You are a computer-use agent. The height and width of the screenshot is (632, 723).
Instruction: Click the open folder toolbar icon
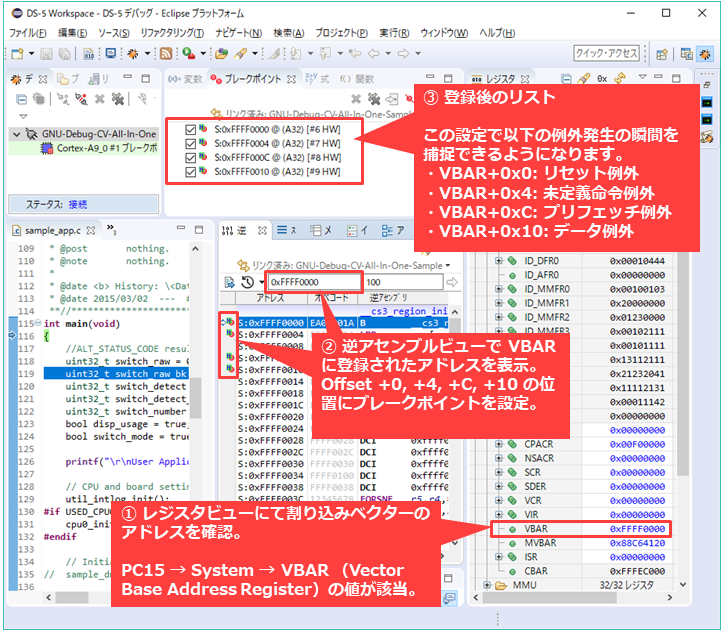[x=221, y=54]
